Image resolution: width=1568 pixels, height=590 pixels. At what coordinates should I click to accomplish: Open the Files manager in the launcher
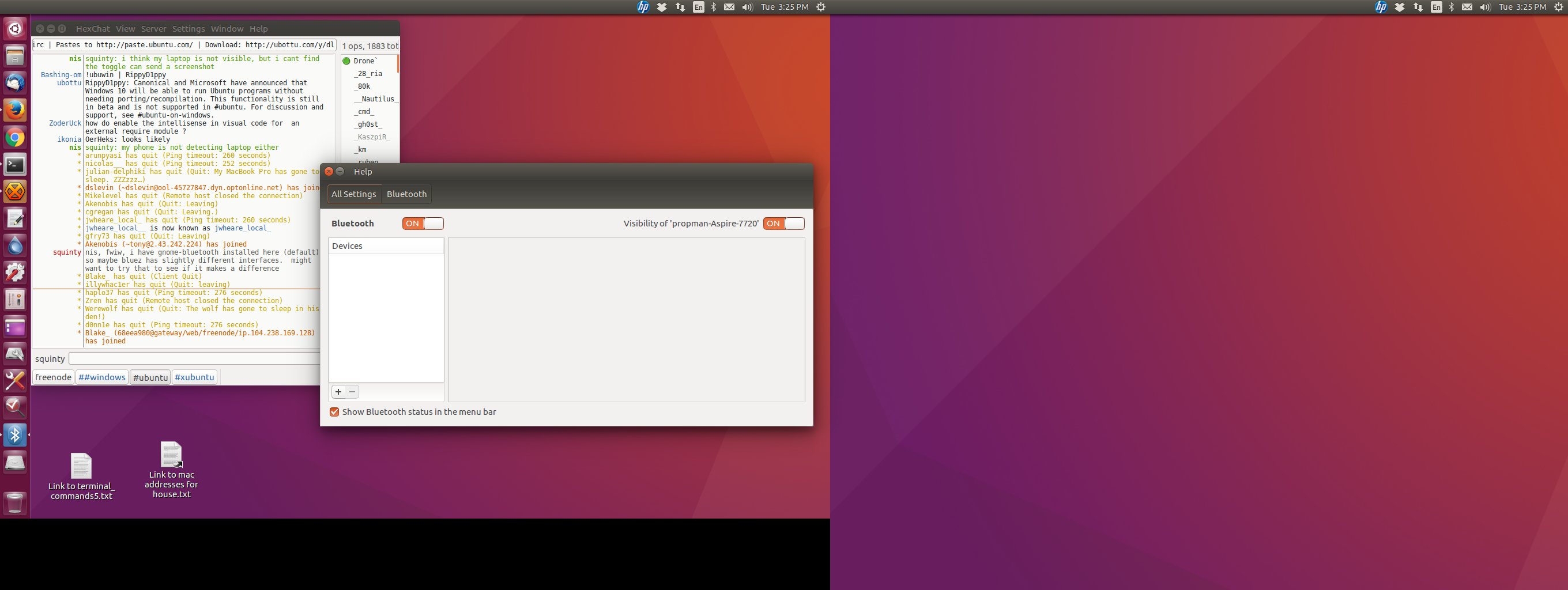14,56
